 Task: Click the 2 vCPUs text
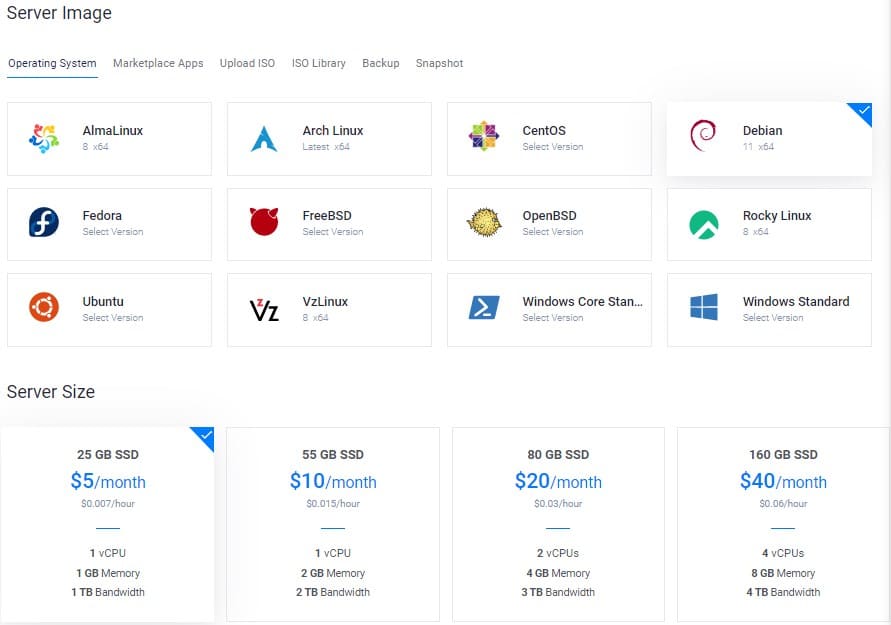point(558,553)
